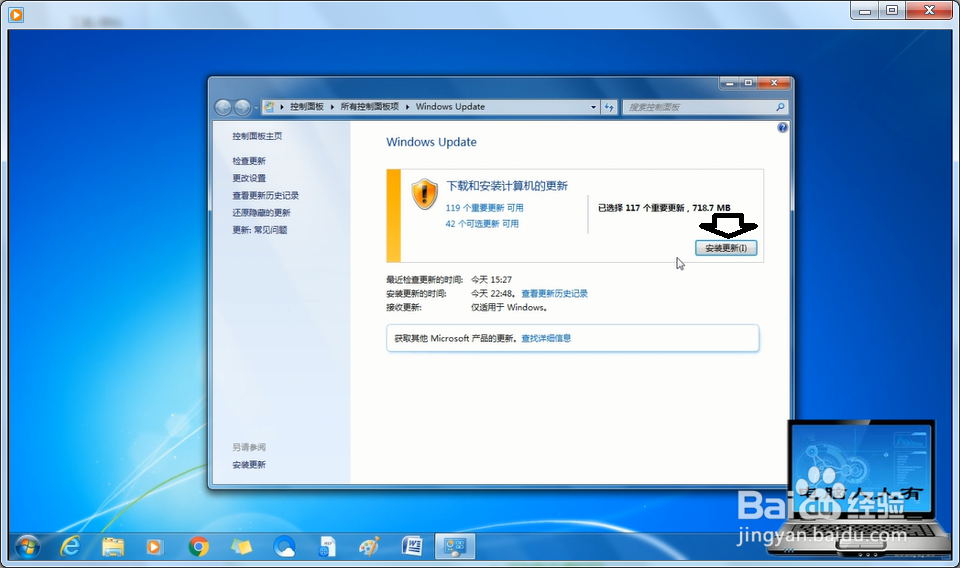The image size is (960, 568).
Task: Open Microsoft Word from the taskbar
Action: [412, 546]
